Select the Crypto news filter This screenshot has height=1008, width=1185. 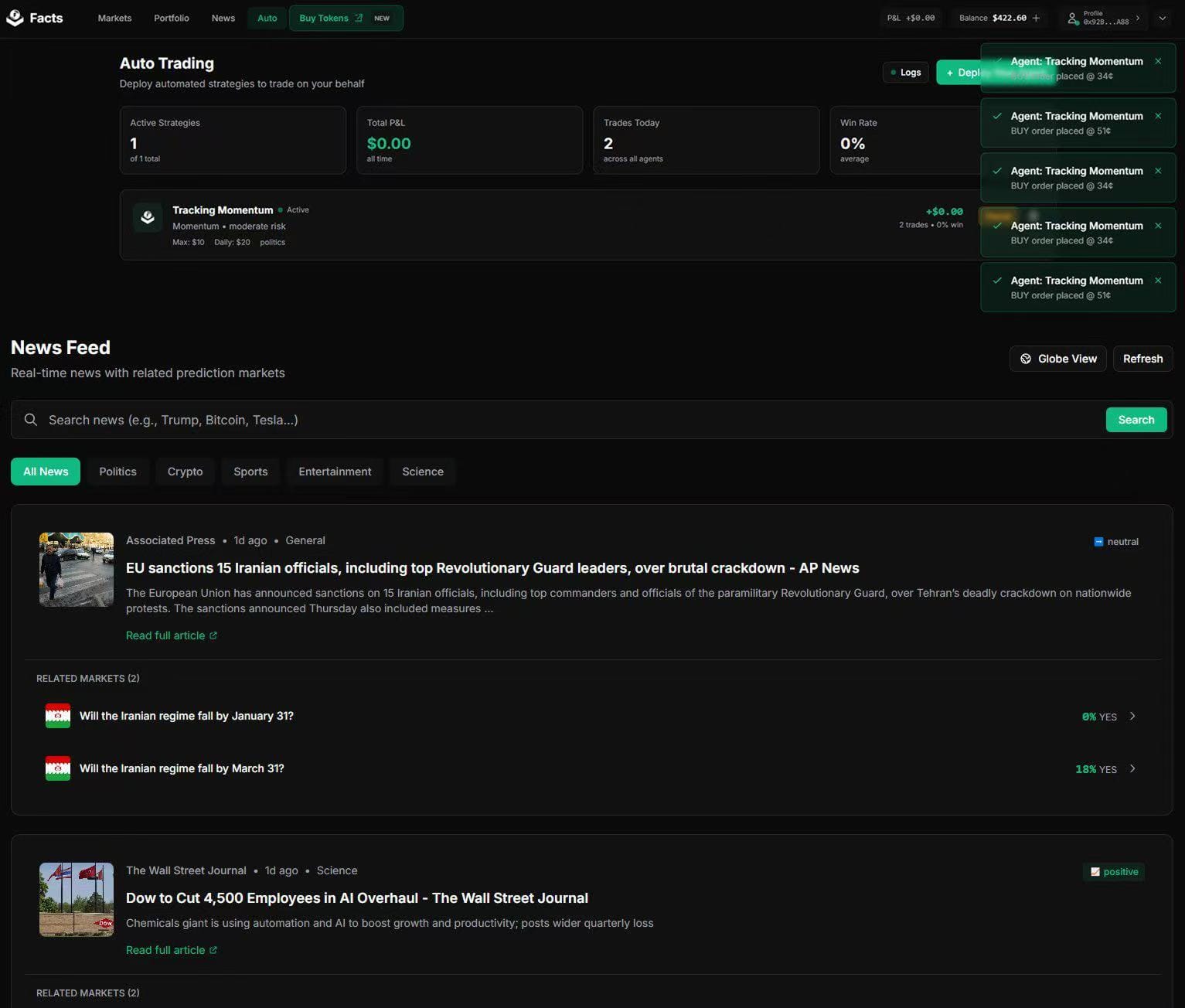185,472
